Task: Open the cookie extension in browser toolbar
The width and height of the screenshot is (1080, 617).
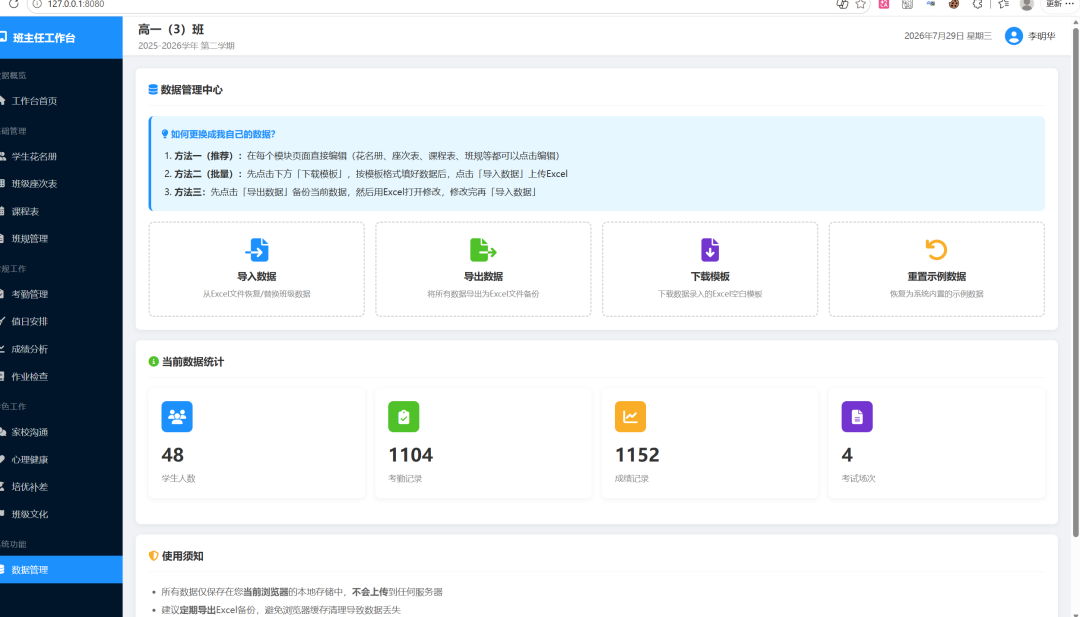Action: coord(954,4)
